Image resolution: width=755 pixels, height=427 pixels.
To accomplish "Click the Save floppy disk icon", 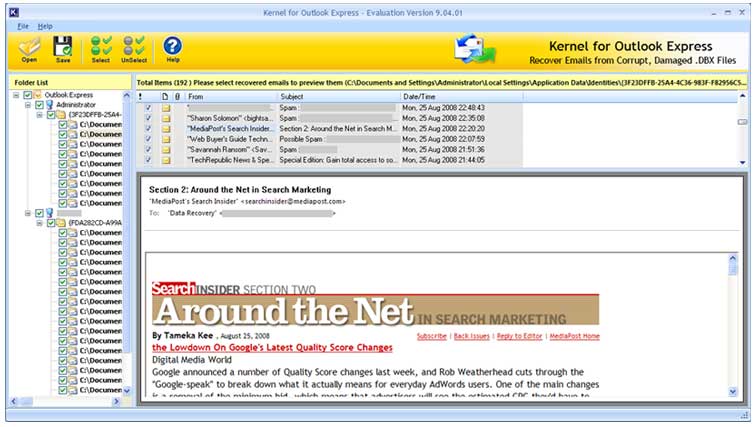I will (x=63, y=49).
